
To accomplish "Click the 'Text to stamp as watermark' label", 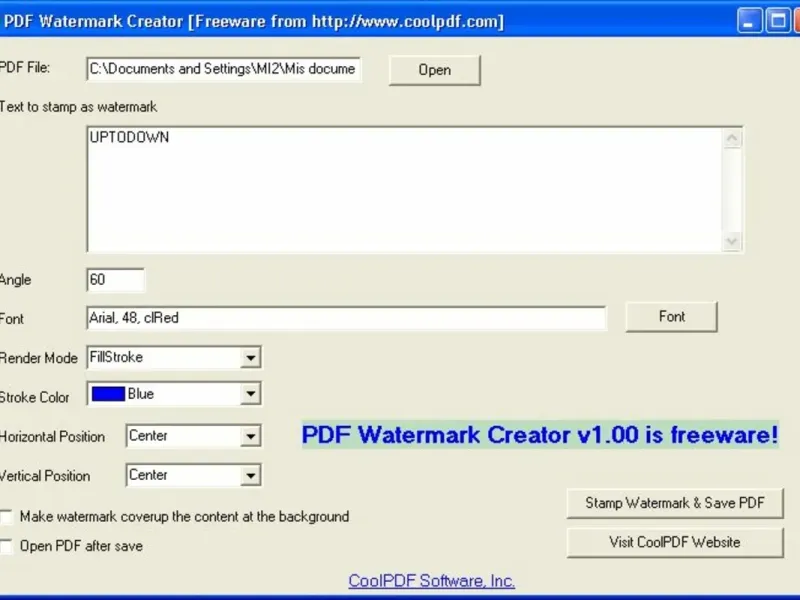I will [79, 107].
